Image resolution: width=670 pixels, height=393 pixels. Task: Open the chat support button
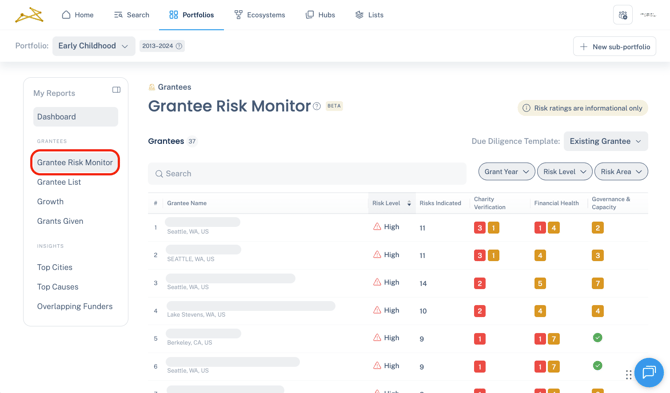pyautogui.click(x=649, y=372)
